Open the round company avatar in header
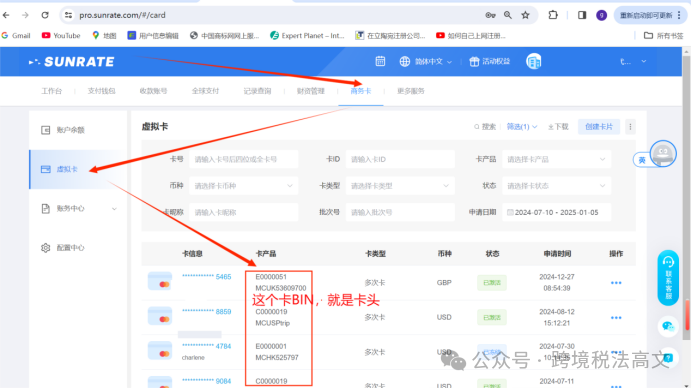This screenshot has height=388, width=692. click(x=534, y=62)
